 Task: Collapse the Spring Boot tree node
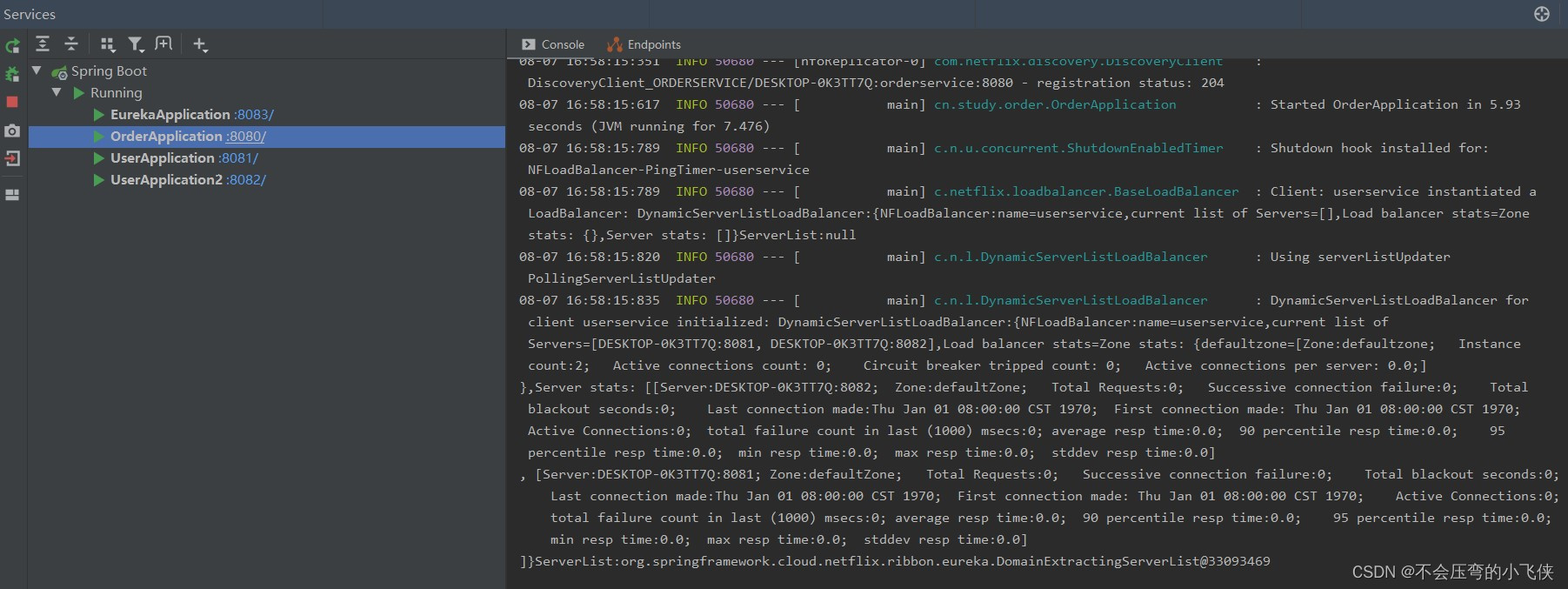37,70
